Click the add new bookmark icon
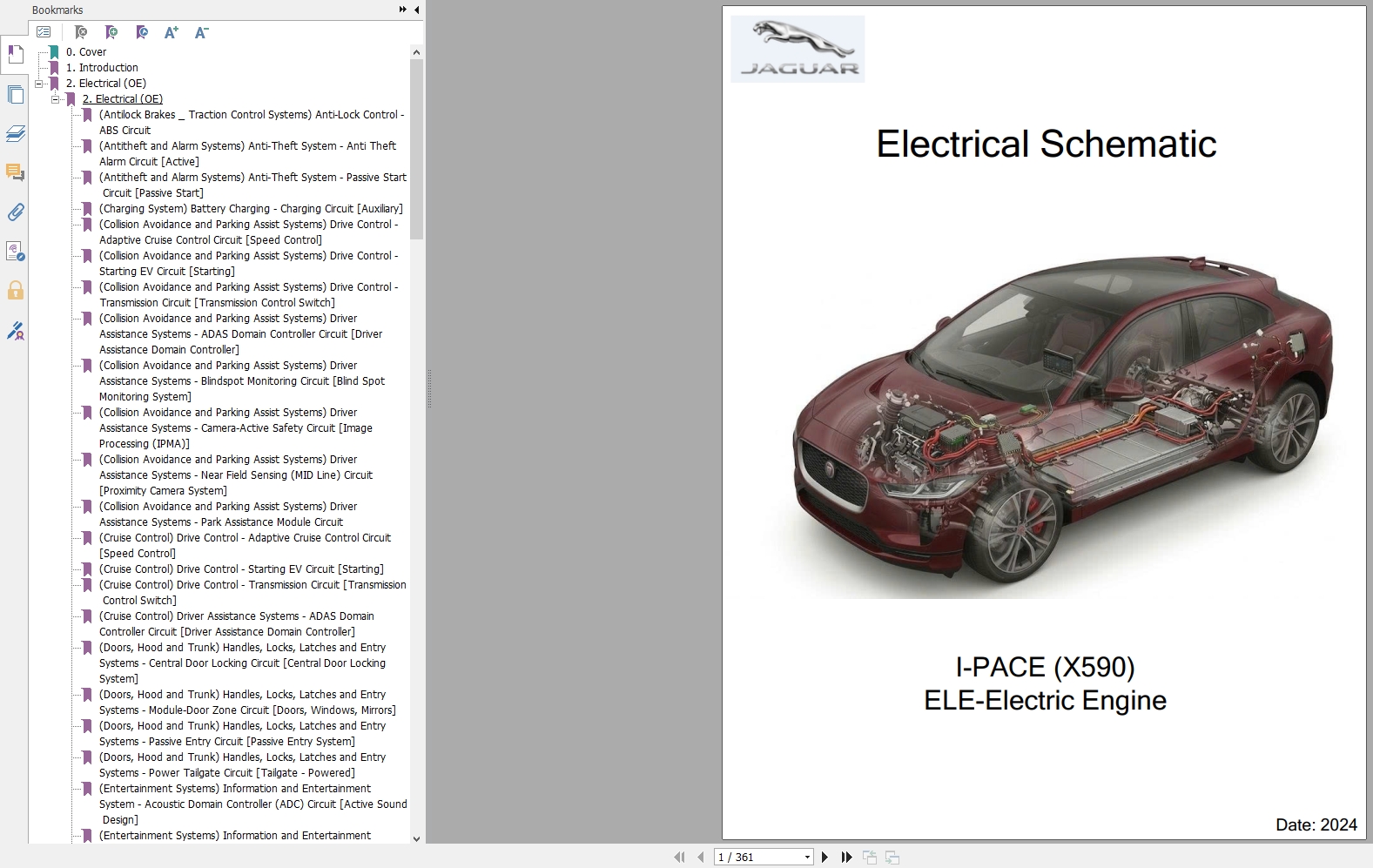The image size is (1373, 868). coord(111,32)
